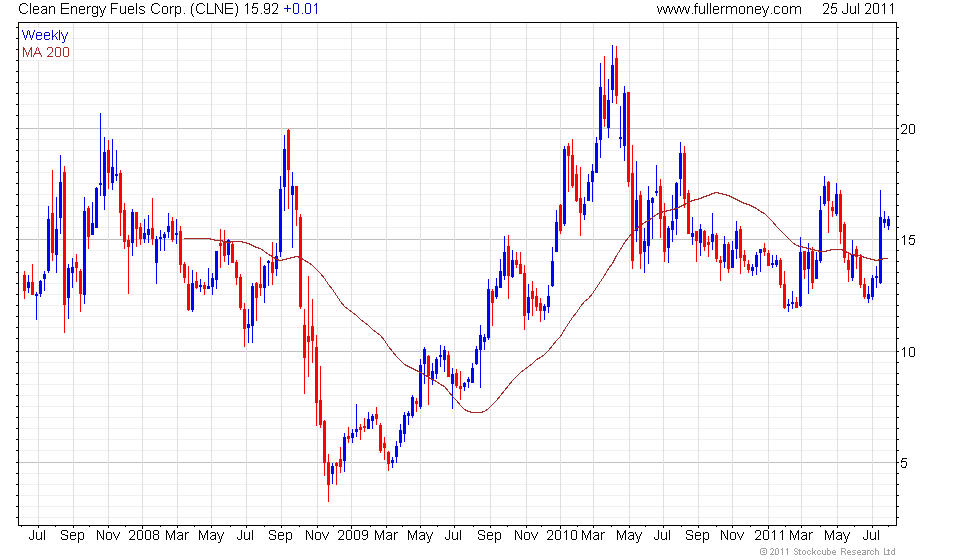
Task: Click the 10 price axis label
Action: pyautogui.click(x=908, y=352)
